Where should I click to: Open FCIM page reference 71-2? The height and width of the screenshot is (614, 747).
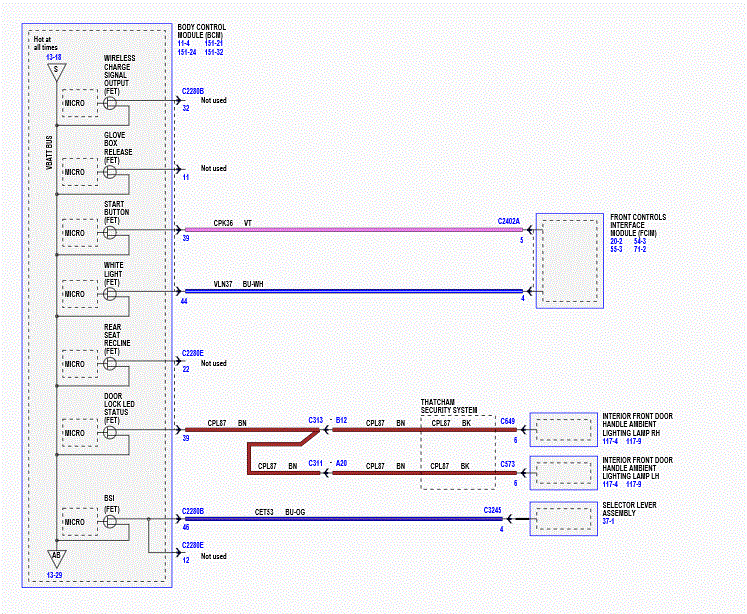640,249
